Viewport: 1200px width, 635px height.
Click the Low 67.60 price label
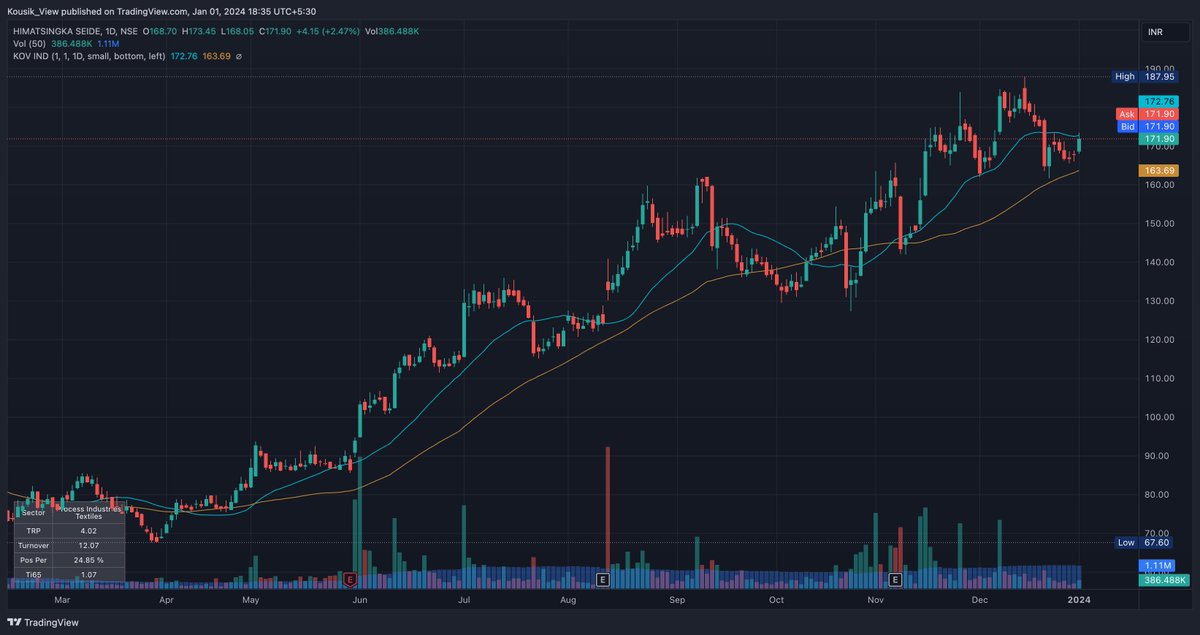(1145, 542)
